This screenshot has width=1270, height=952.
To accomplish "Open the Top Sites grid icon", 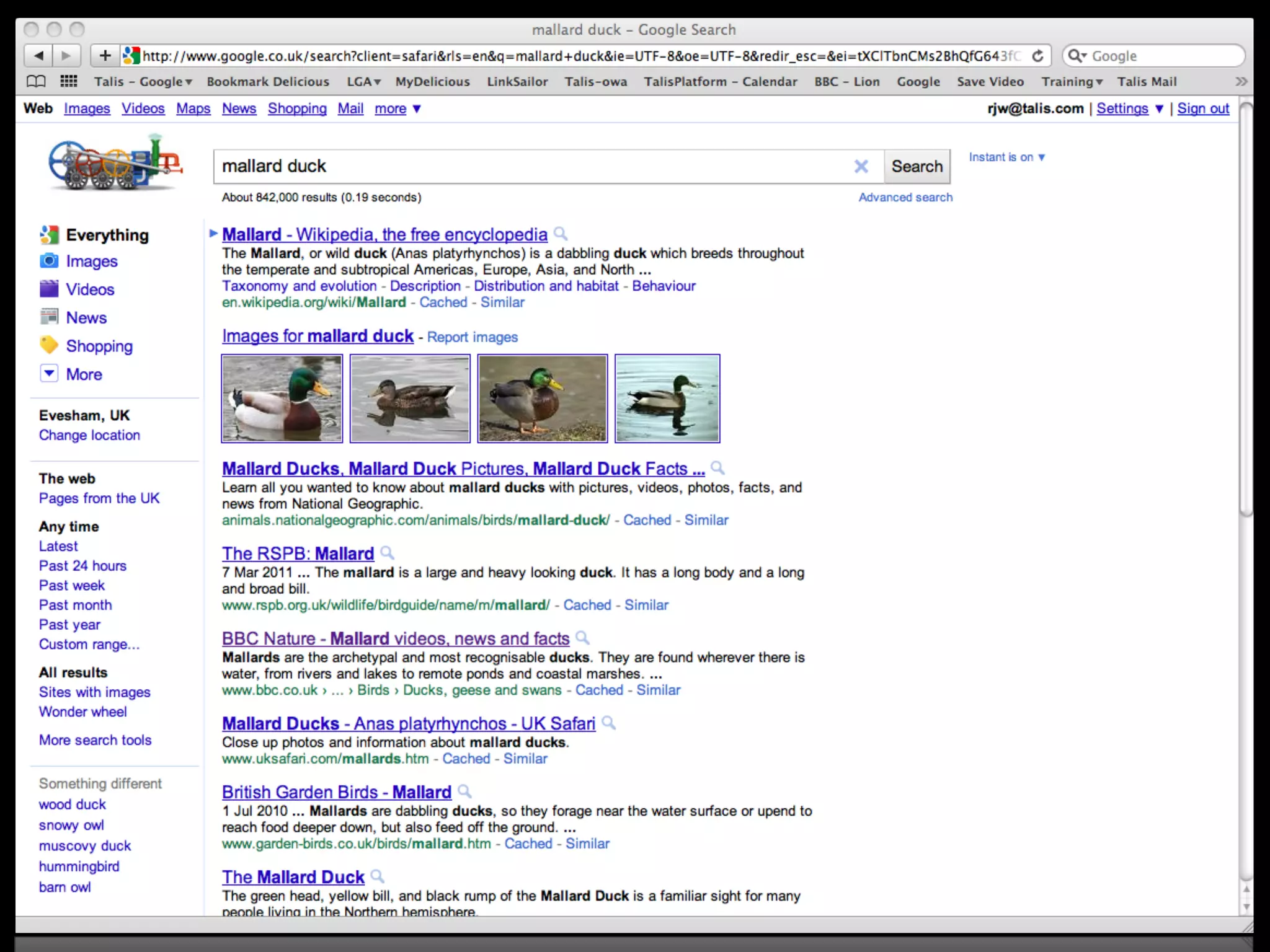I will point(68,81).
